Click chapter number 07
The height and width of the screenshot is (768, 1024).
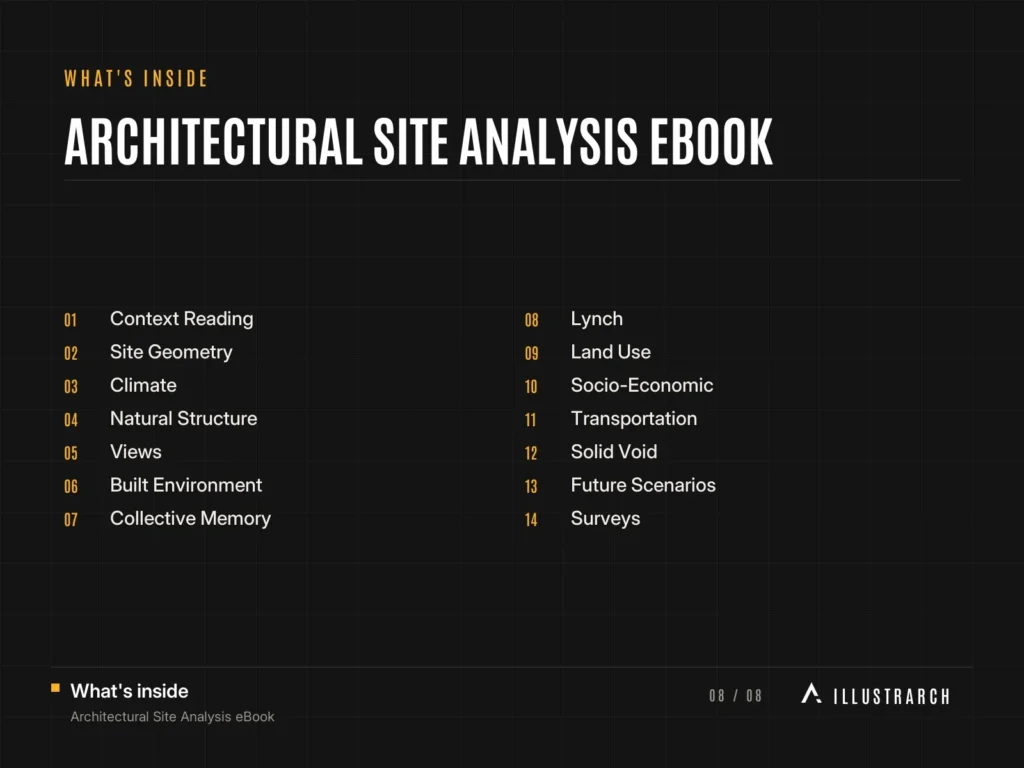[x=71, y=520]
